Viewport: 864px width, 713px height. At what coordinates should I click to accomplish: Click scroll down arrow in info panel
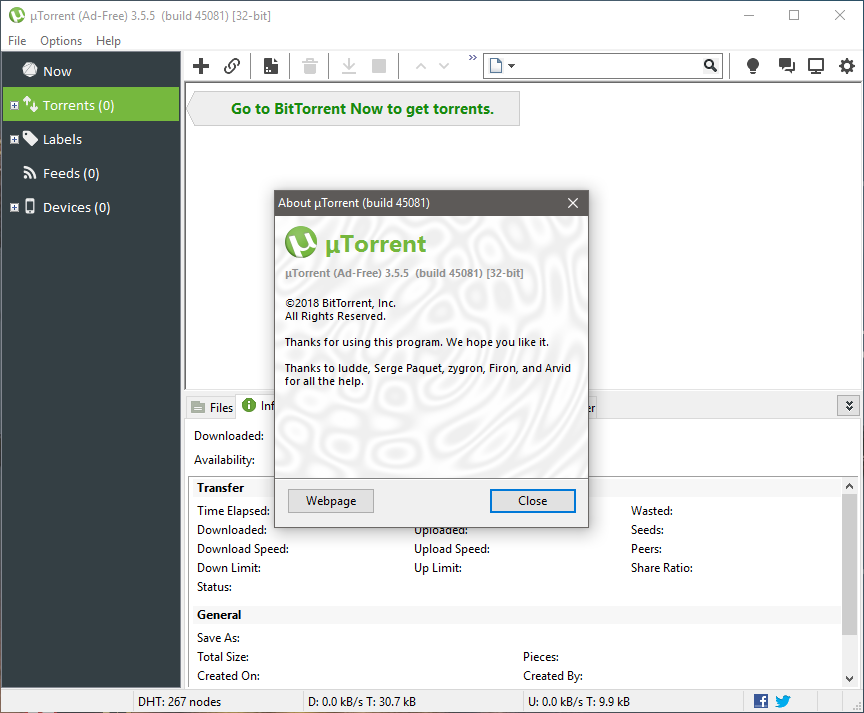(849, 679)
